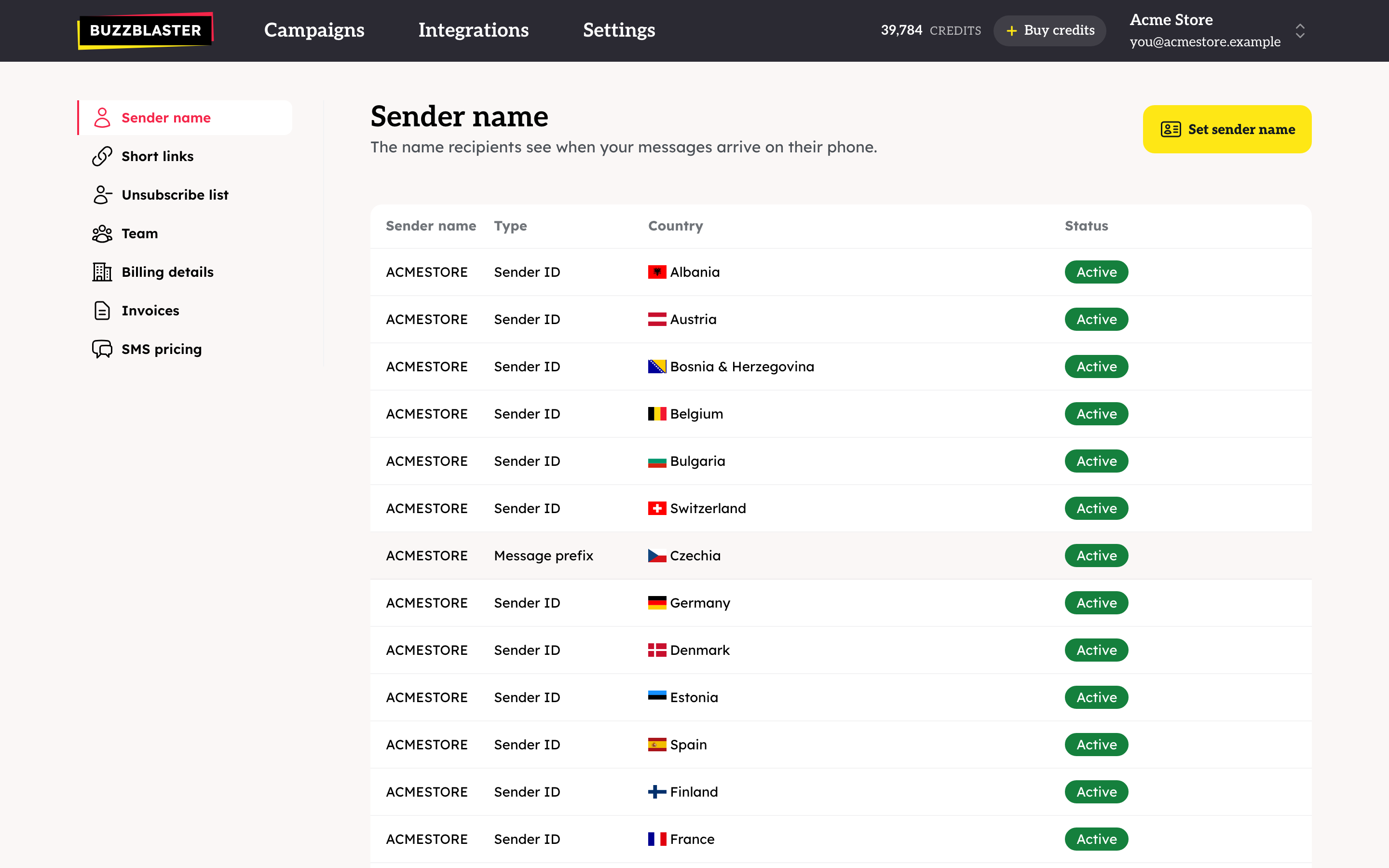Click the building icon for Billing details
The width and height of the screenshot is (1389, 868).
point(102,272)
